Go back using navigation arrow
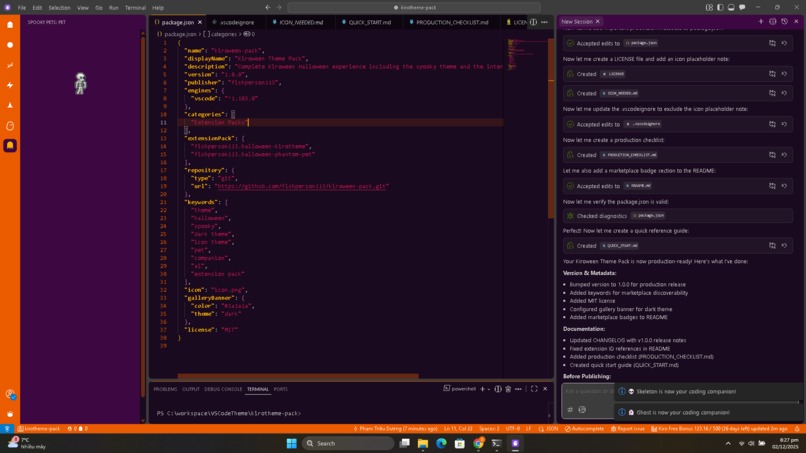This screenshot has height=453, width=806. (268, 8)
